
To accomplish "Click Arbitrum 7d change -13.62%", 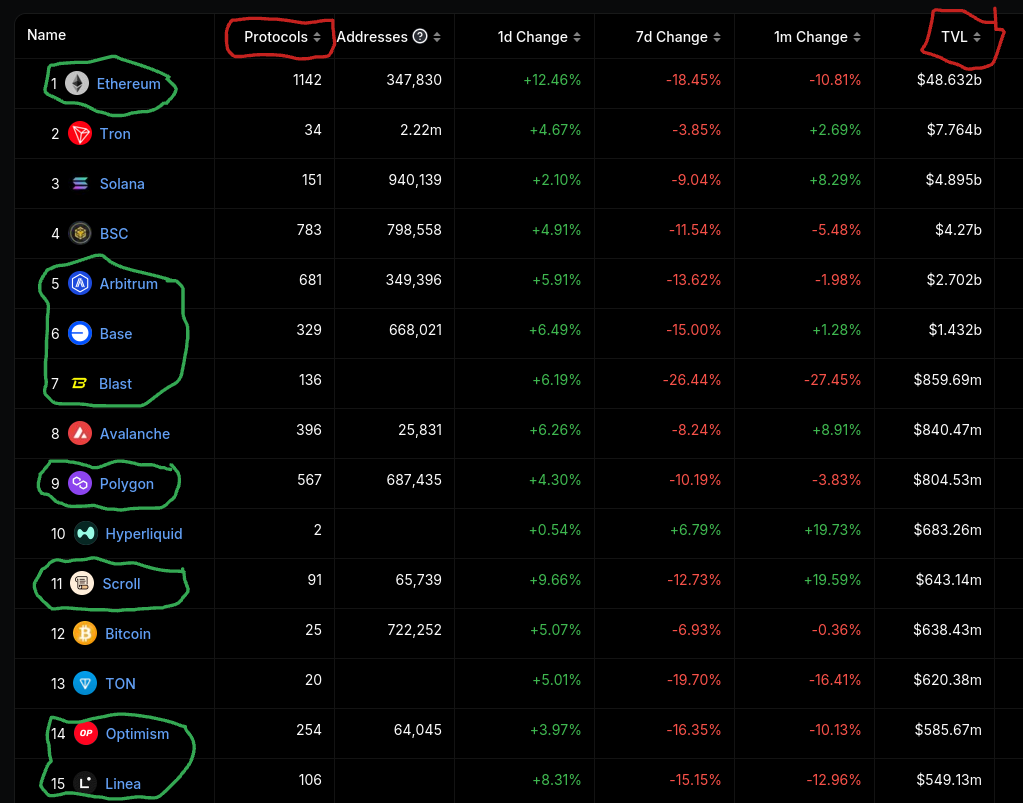I will tap(694, 280).
